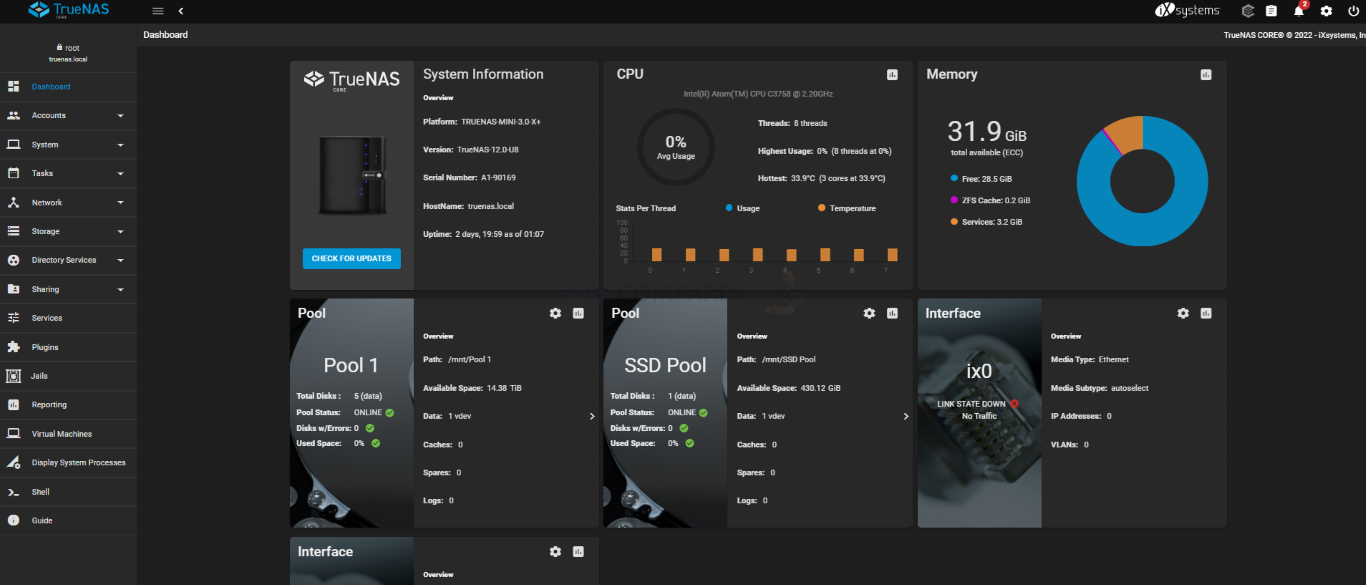Viewport: 1366px width, 585px height.
Task: Click the 31.9 GiB total memory value
Action: tap(987, 132)
